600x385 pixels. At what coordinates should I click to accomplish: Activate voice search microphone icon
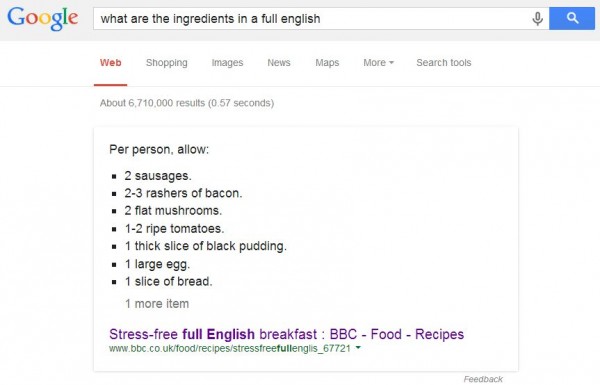point(537,18)
